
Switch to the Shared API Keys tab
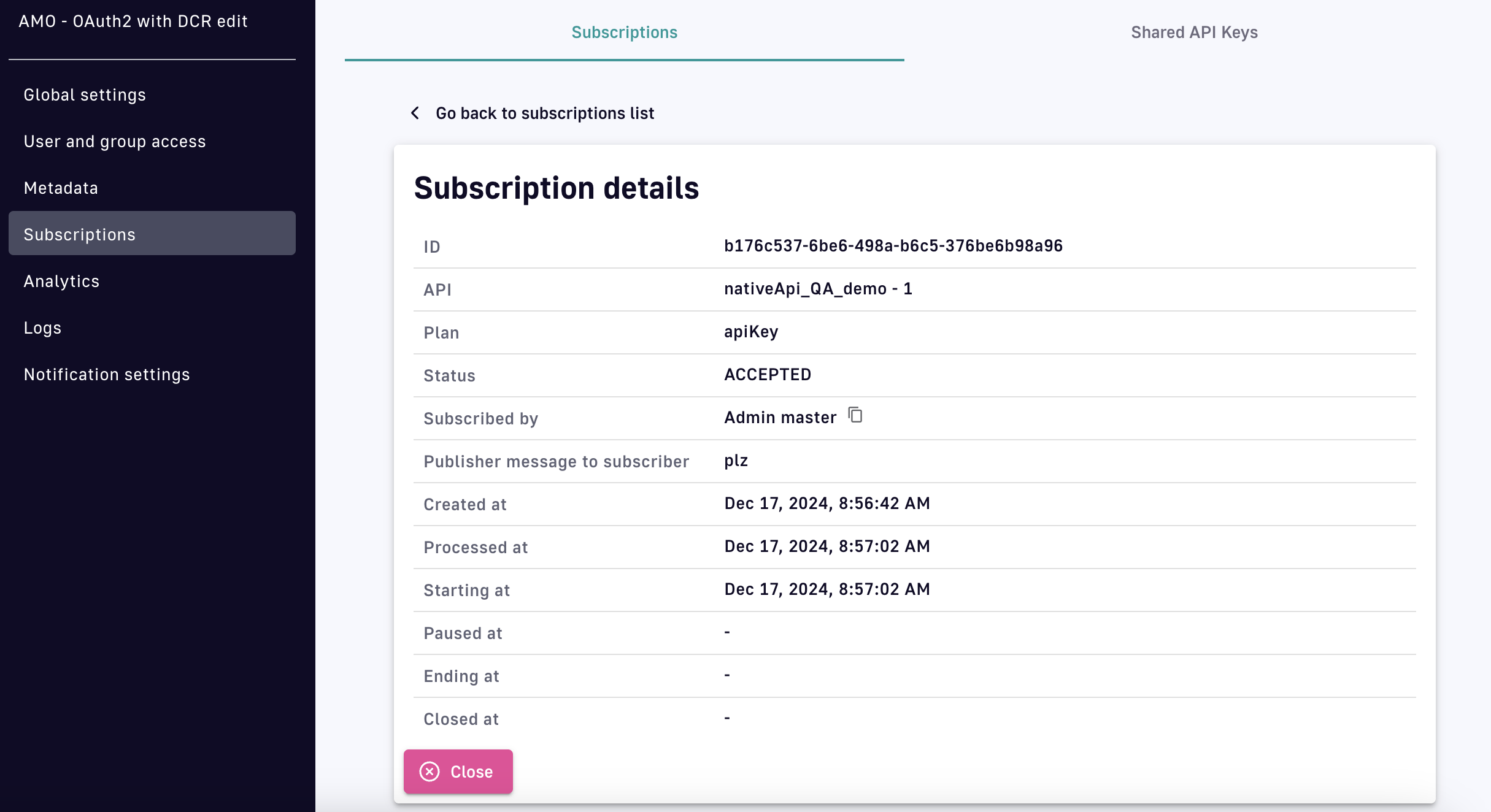[x=1194, y=32]
